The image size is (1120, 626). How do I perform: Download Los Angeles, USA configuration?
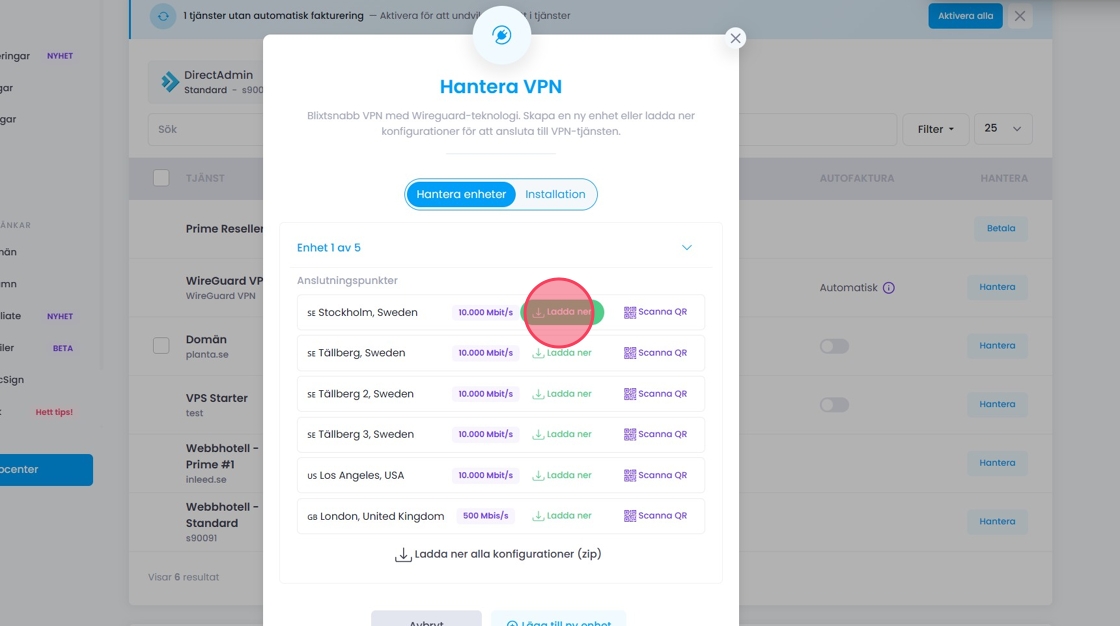point(562,476)
